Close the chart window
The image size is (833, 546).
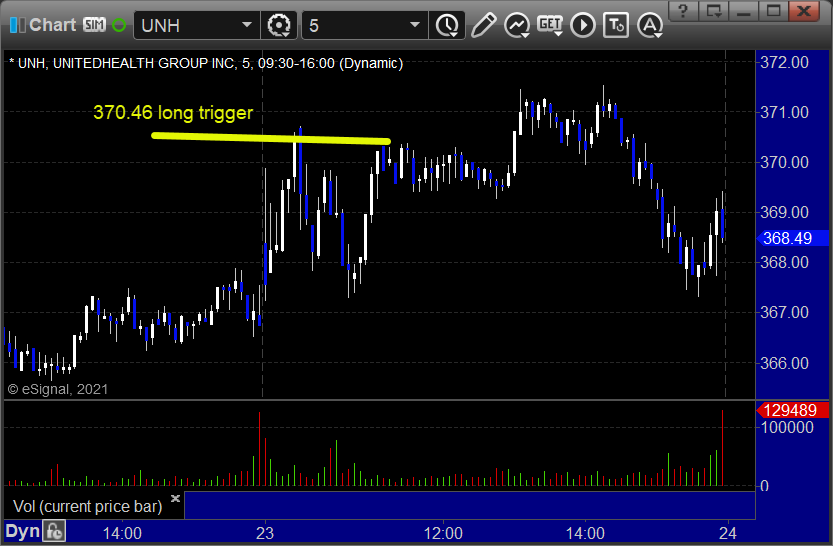804,11
